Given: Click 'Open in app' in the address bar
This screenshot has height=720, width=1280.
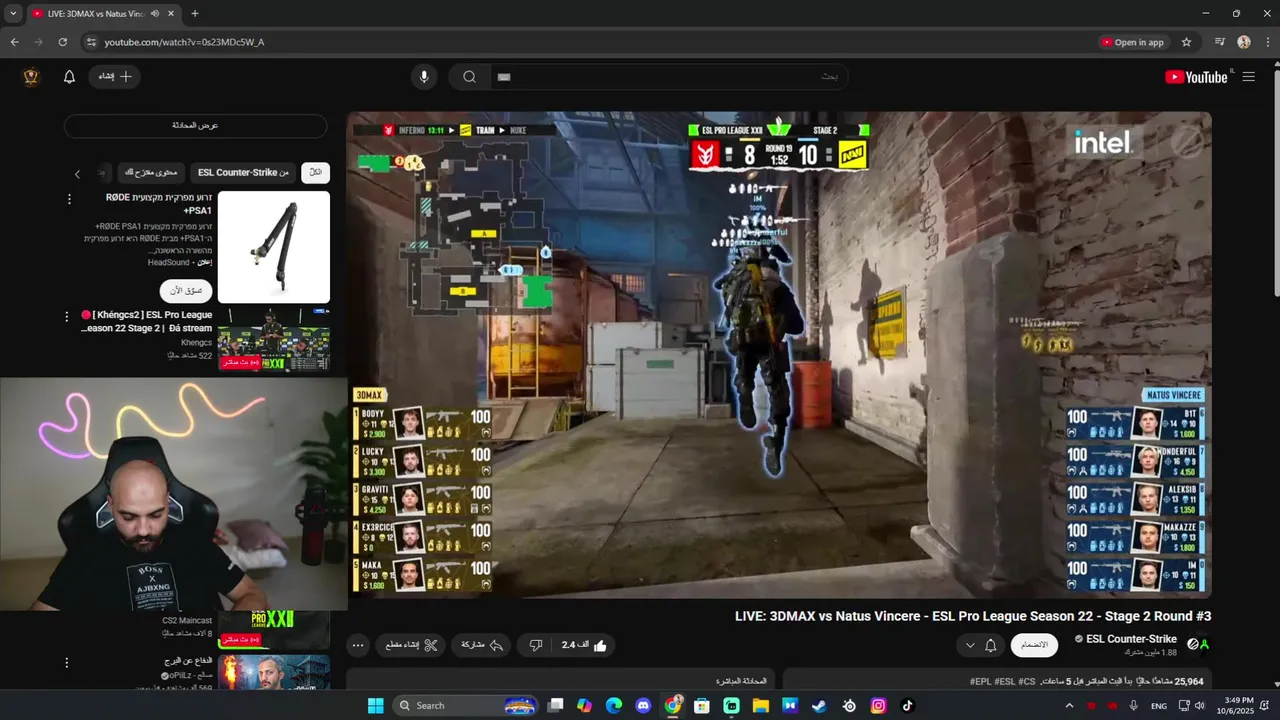Looking at the screenshot, I should click(1132, 42).
